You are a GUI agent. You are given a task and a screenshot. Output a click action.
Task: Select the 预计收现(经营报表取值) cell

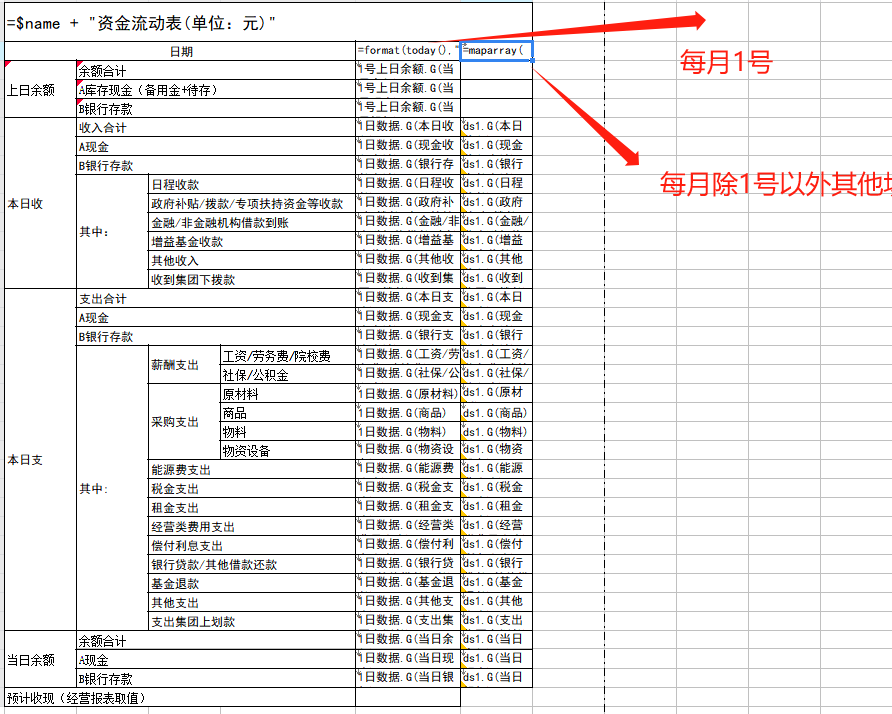[180, 697]
